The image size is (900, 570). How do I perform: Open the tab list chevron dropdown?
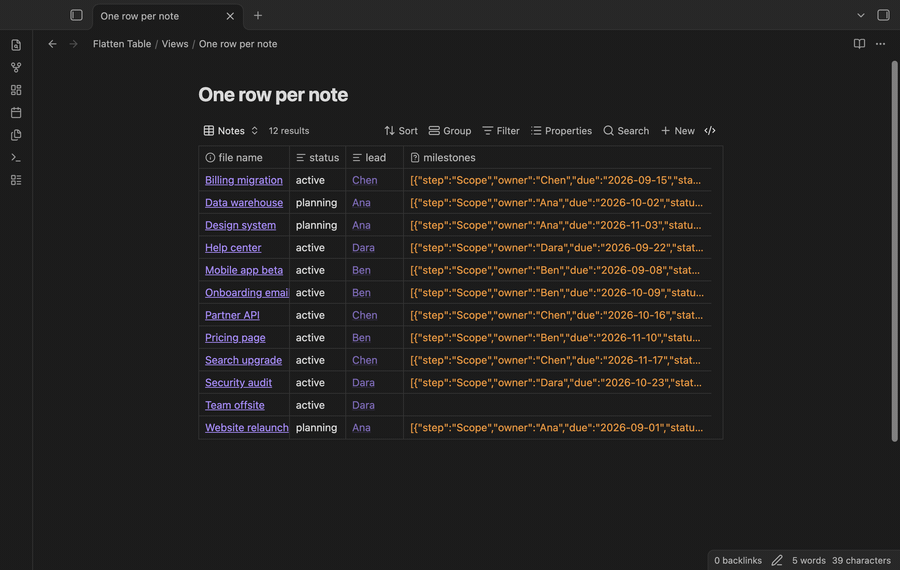tap(860, 15)
